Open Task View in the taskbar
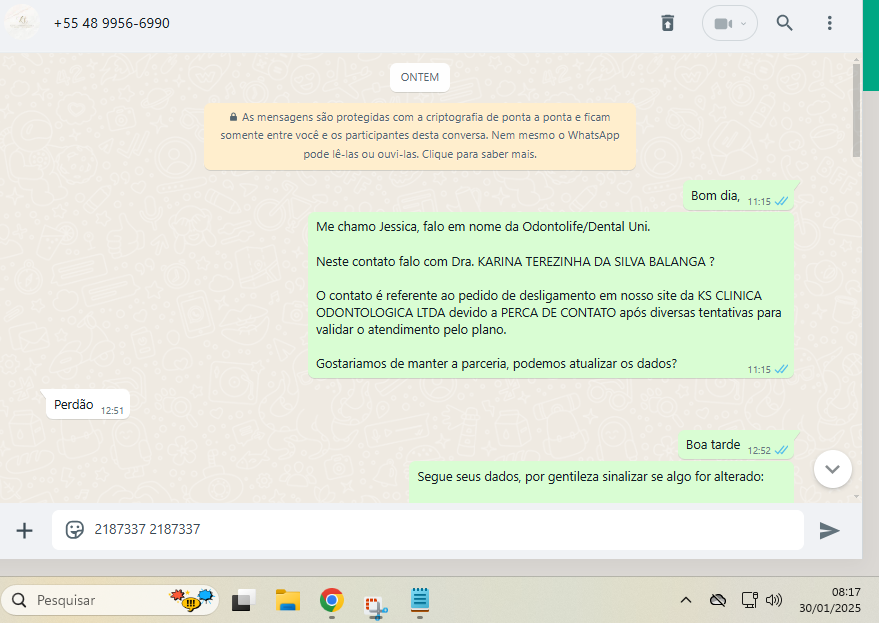879x623 pixels. point(243,601)
